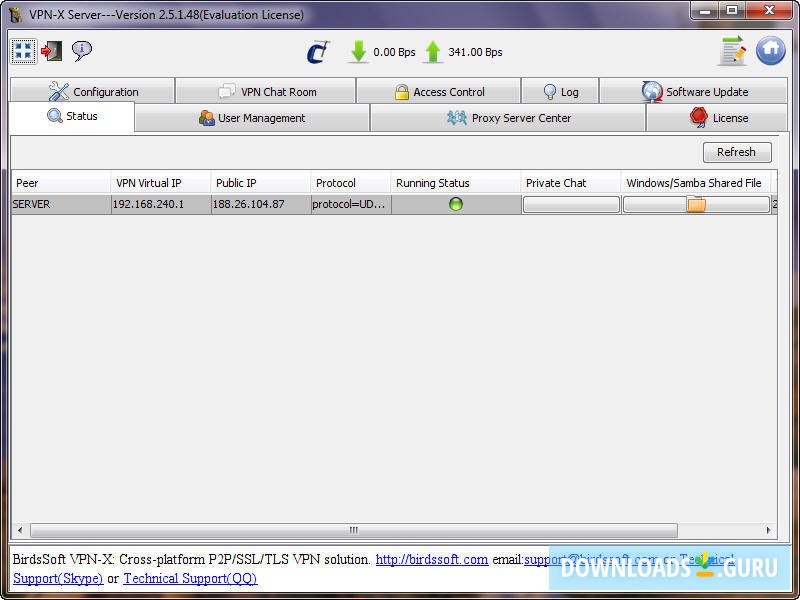Screen dimensions: 800x600
Task: Open the info speech bubble icon
Action: [x=82, y=51]
